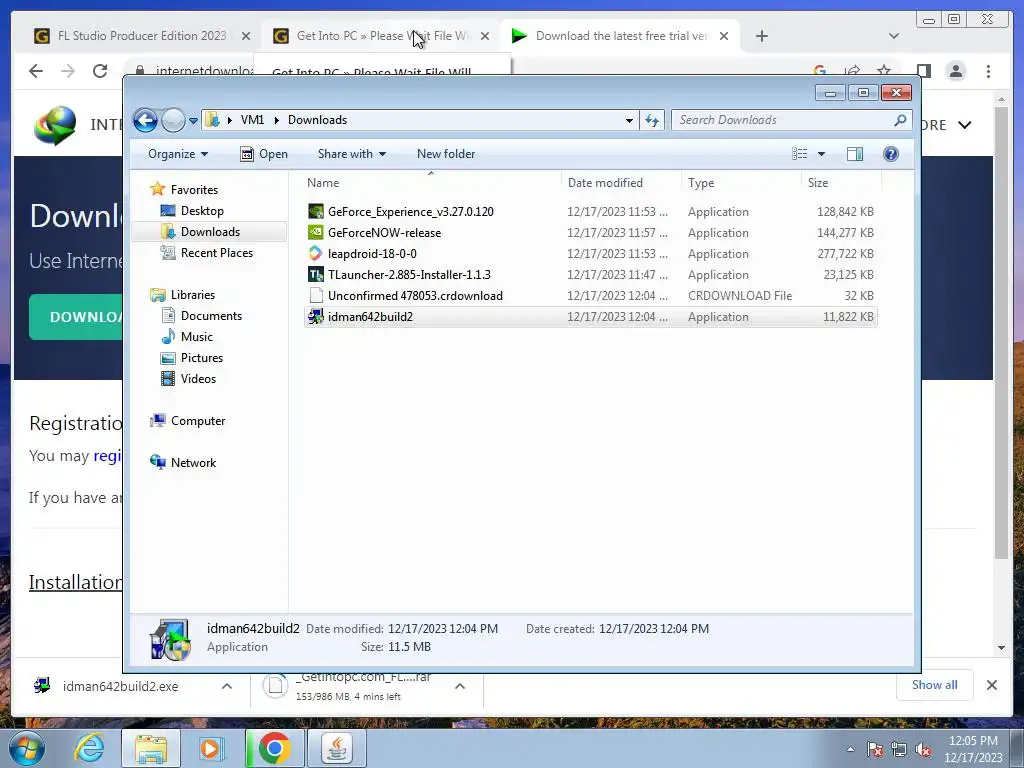1024x768 pixels.
Task: Show hidden tray icons arrow
Action: point(850,749)
